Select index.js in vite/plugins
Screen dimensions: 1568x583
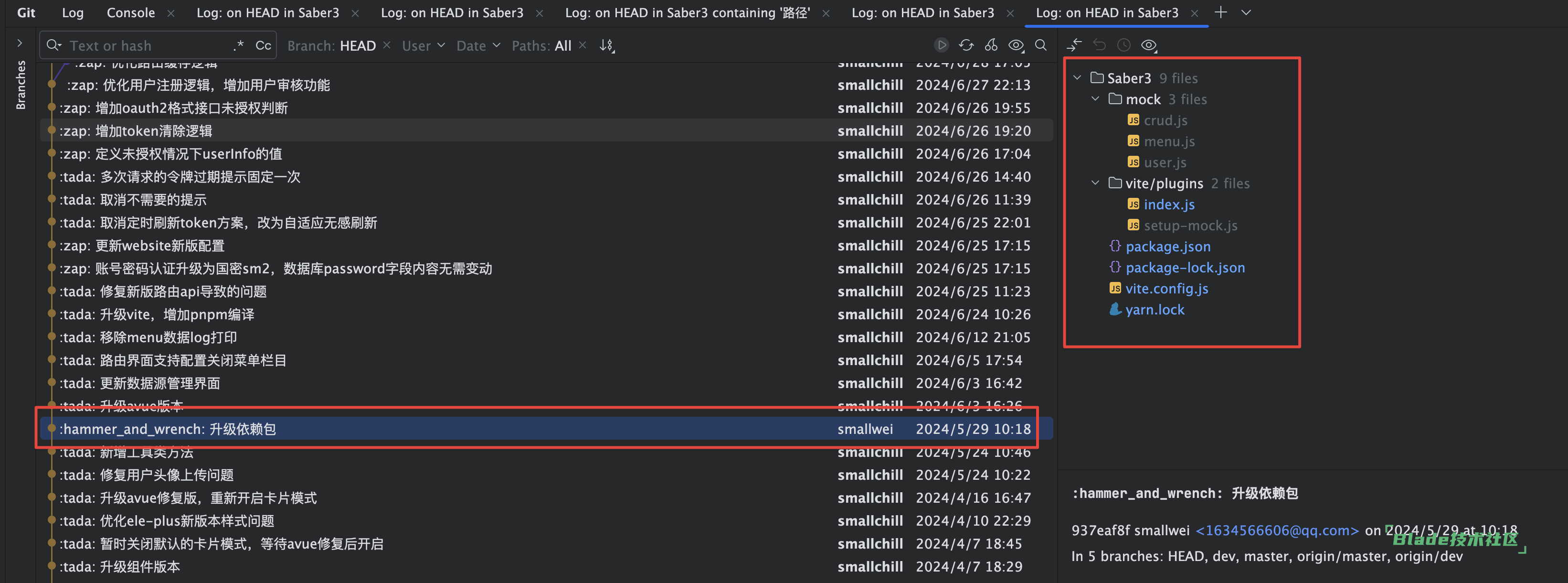coord(1169,204)
